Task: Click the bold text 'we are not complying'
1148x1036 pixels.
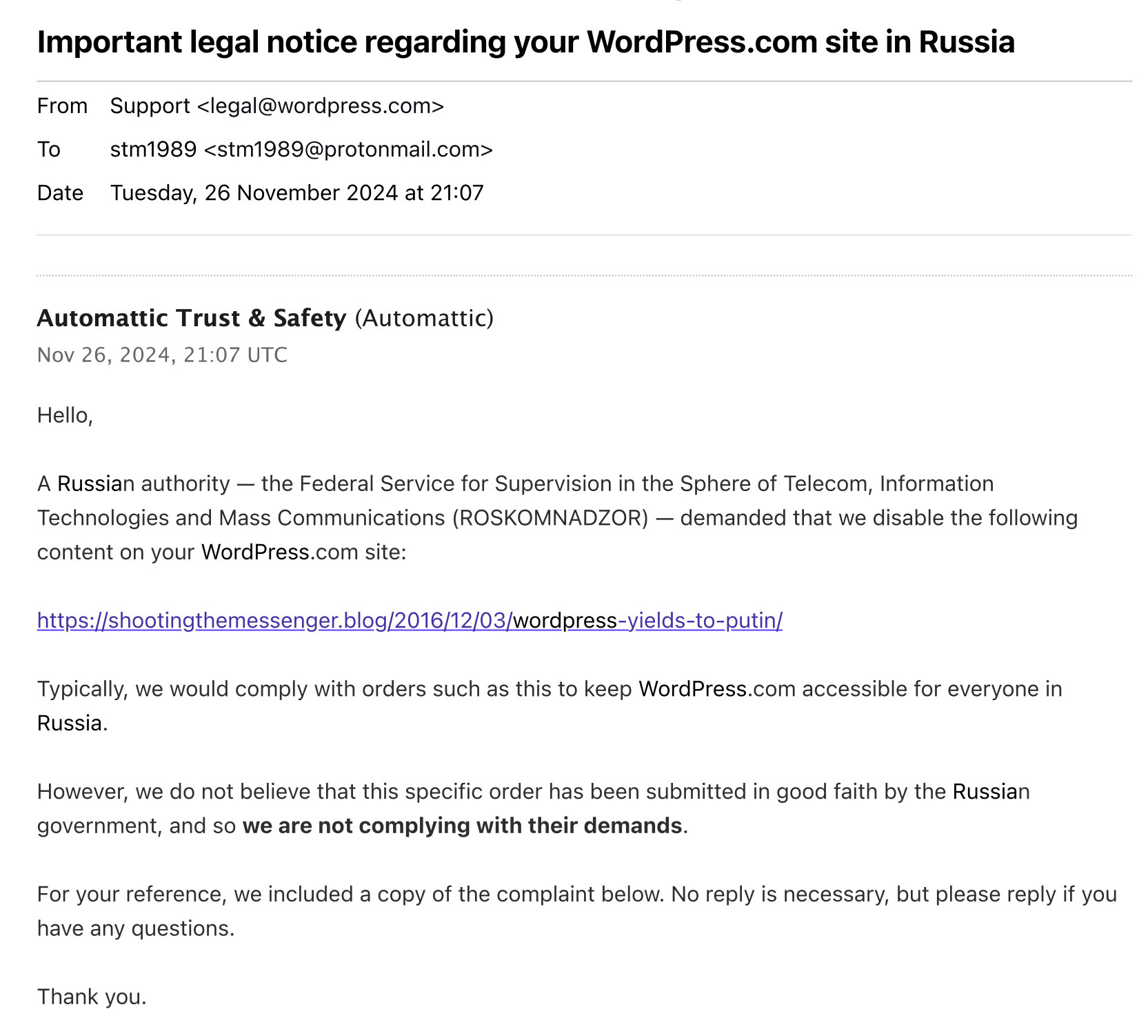Action: click(x=462, y=826)
